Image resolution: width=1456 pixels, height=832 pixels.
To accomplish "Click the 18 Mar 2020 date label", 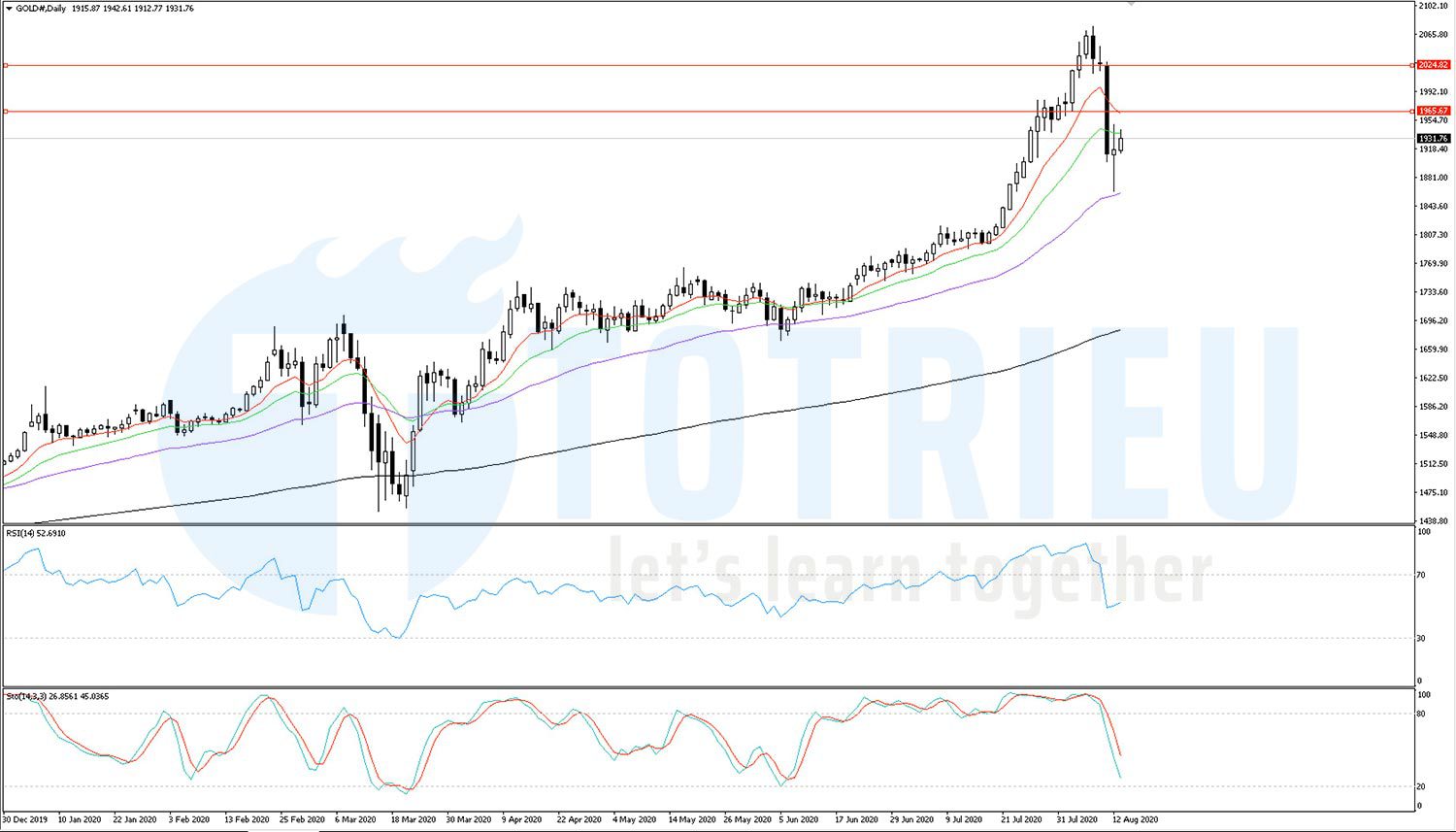I will (x=414, y=820).
